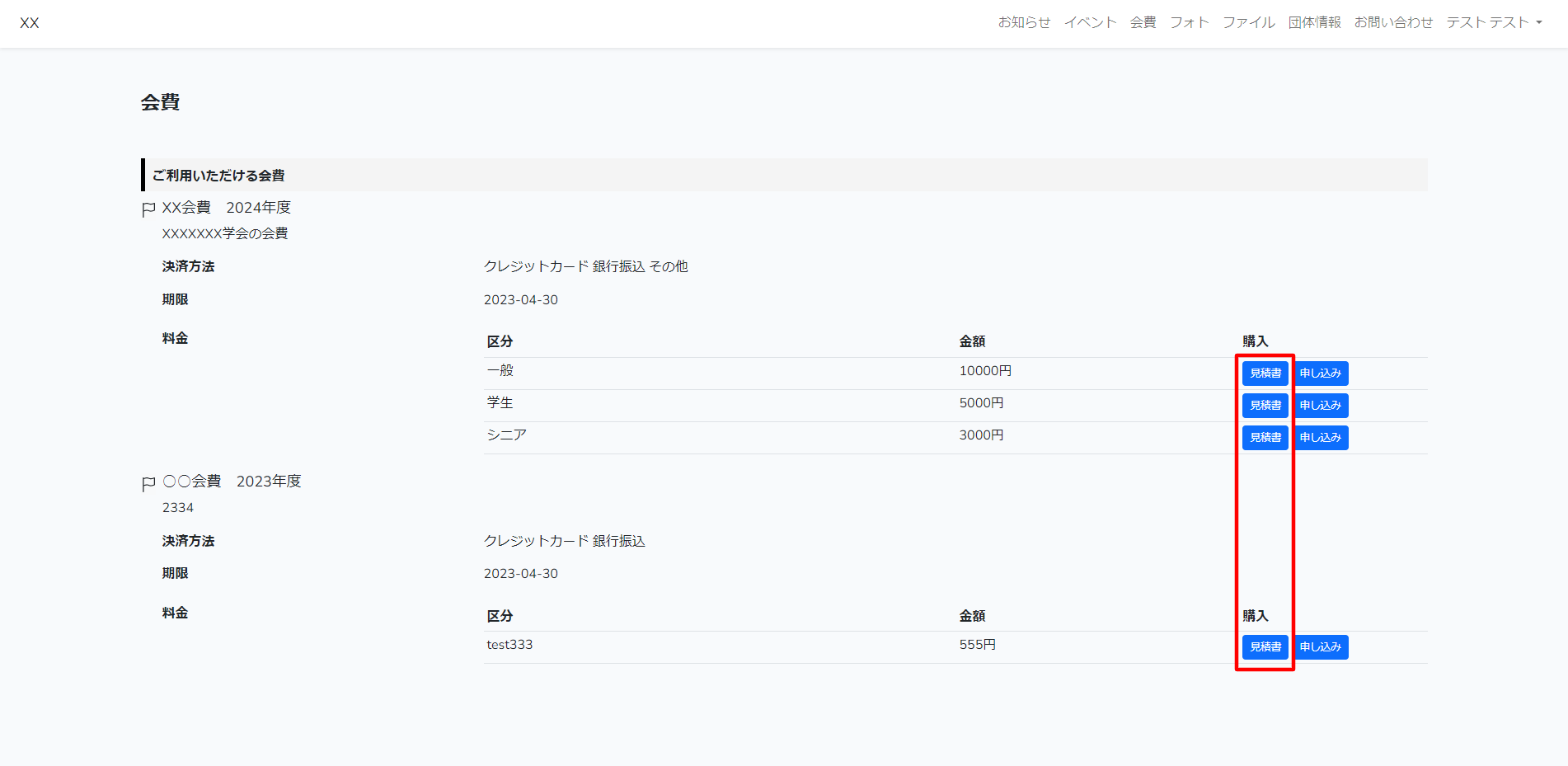Click the 555円 amount cell
Screen dimensions: 1568x766
click(x=978, y=645)
